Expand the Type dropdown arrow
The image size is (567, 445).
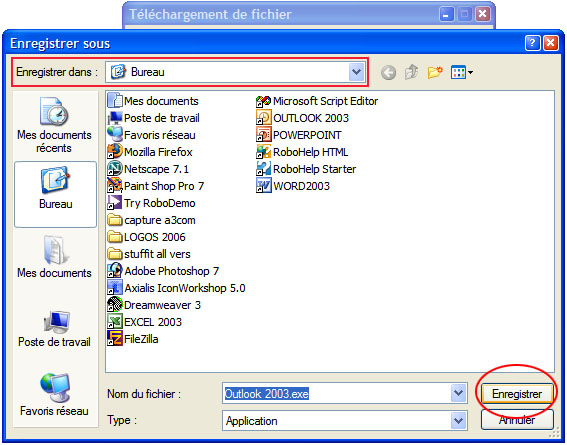tap(458, 420)
